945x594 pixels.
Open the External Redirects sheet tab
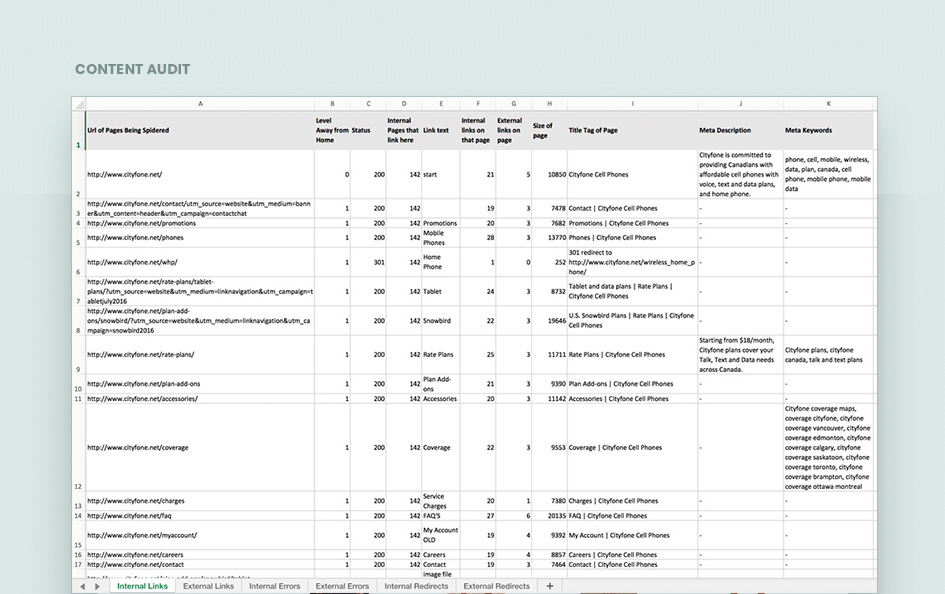(496, 586)
